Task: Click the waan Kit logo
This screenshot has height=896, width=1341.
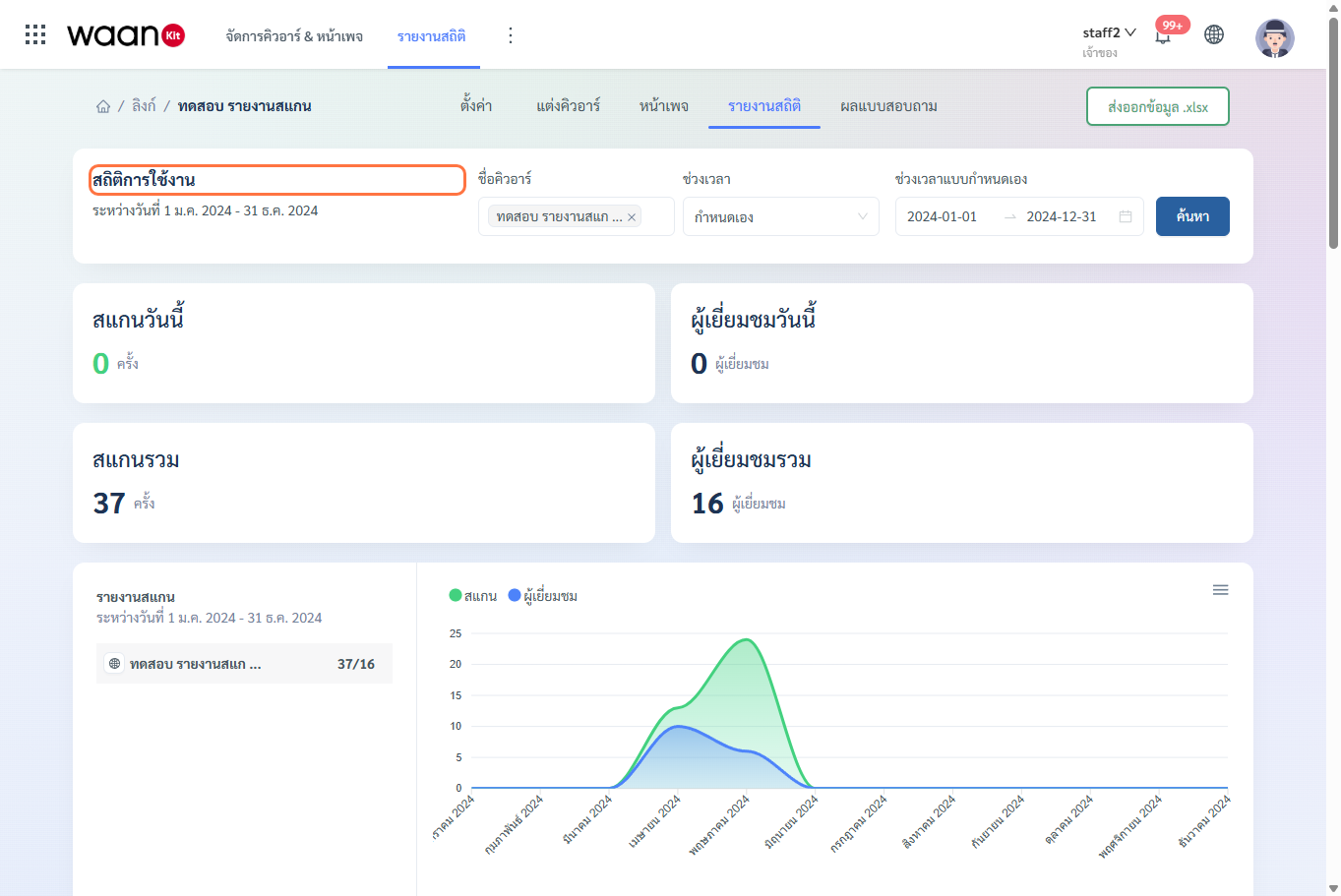Action: pos(126,35)
